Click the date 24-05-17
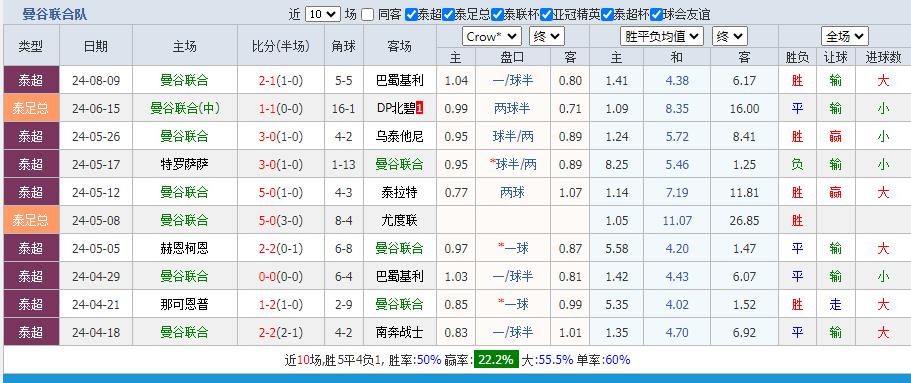The image size is (911, 383). click(x=96, y=164)
